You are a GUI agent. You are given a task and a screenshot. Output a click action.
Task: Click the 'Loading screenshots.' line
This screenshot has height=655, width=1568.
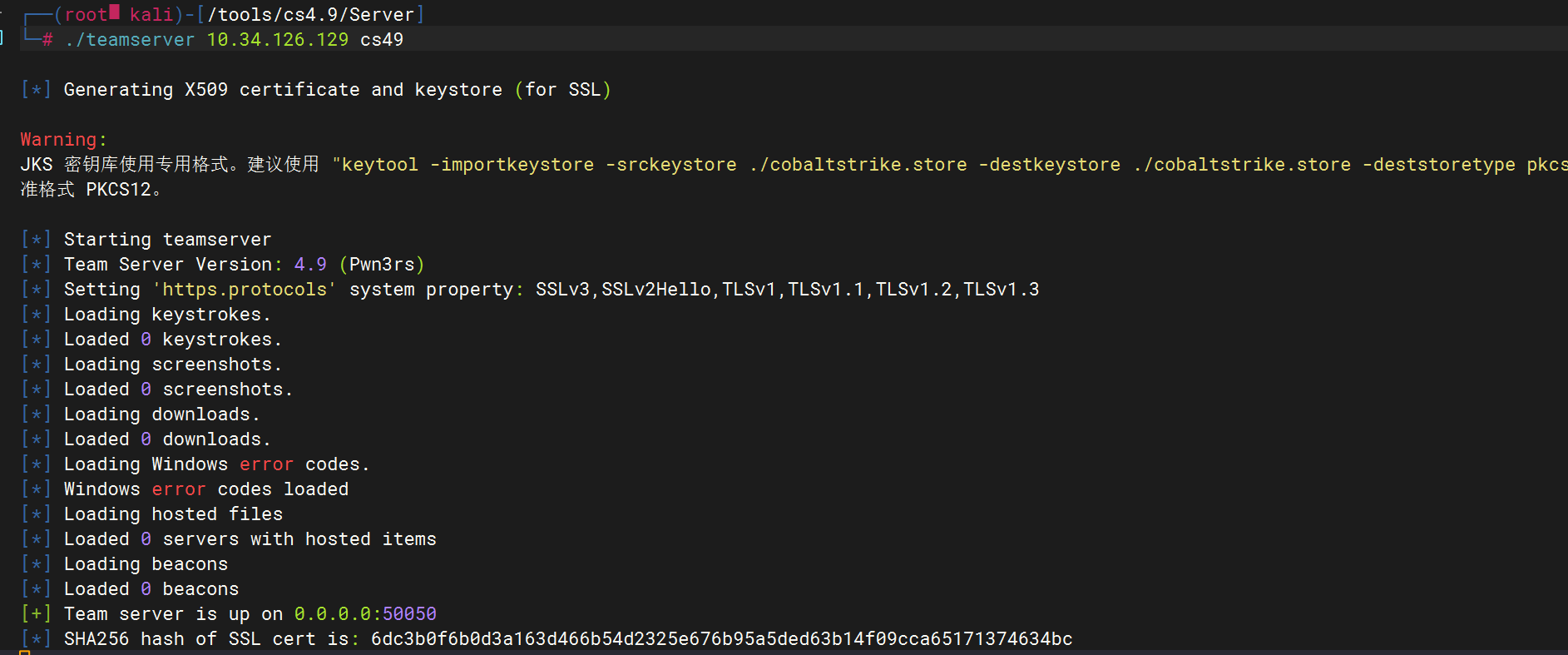coord(173,364)
